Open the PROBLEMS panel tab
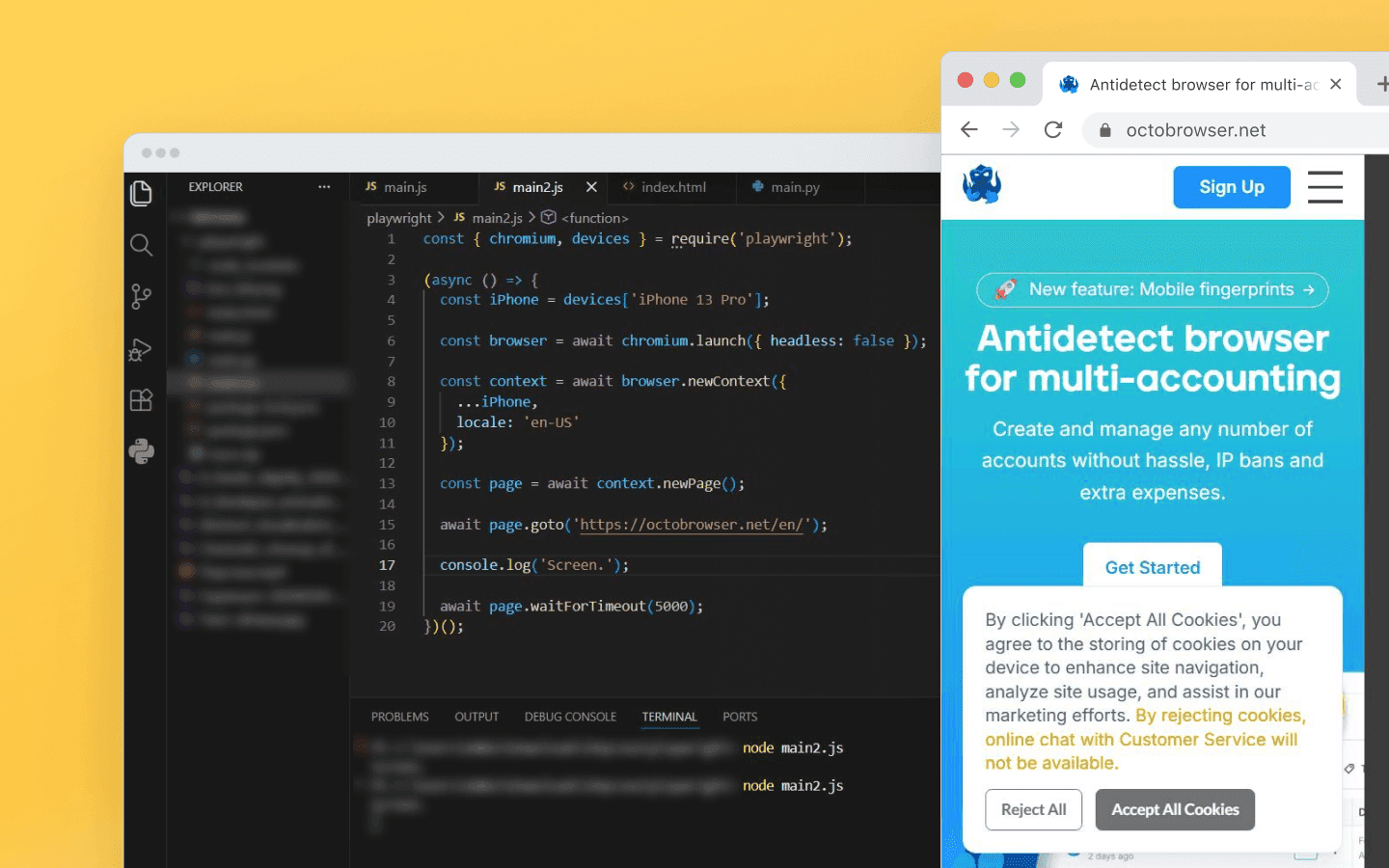The image size is (1389, 868). click(x=399, y=717)
